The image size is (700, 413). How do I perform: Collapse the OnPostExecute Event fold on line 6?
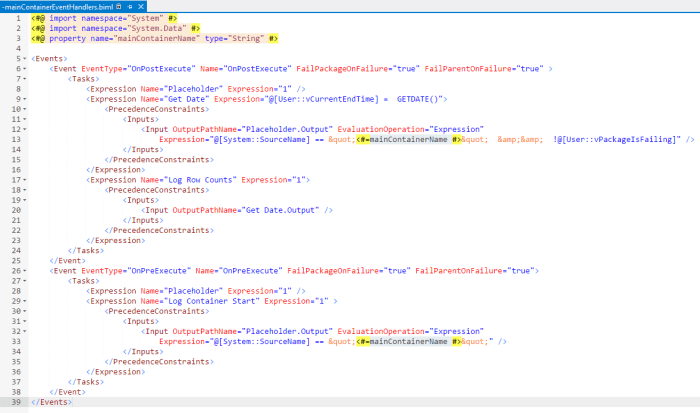[x=25, y=69]
